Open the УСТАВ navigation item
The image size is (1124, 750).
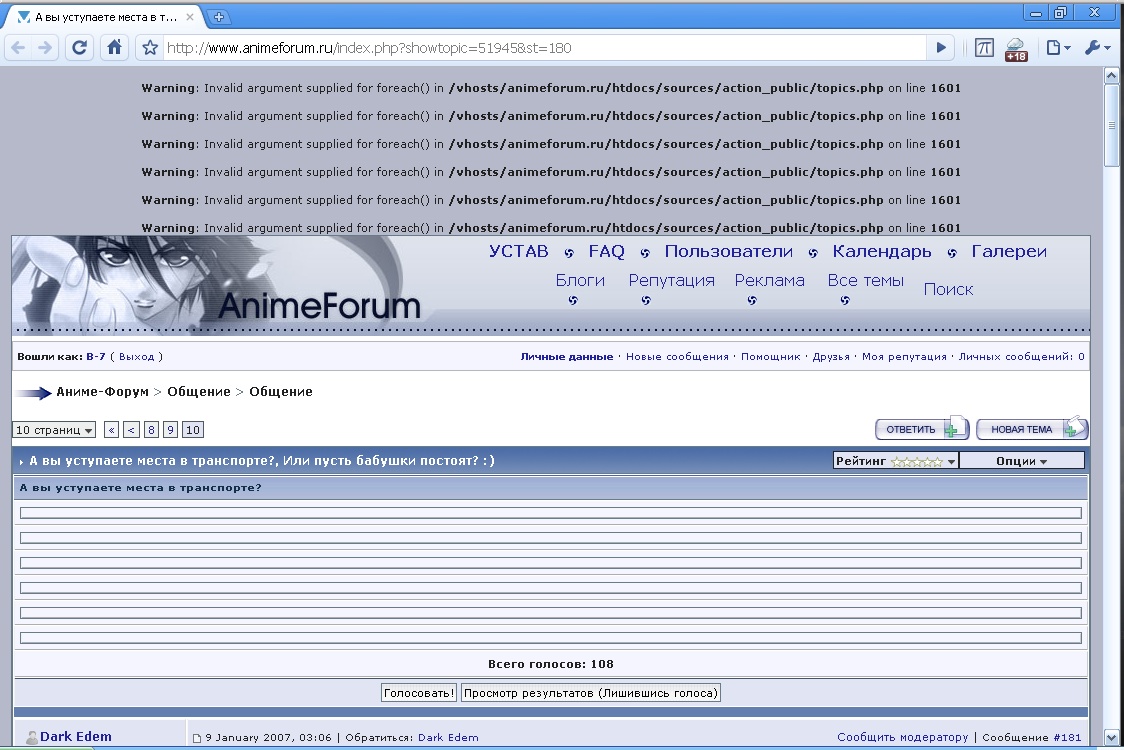click(x=518, y=252)
